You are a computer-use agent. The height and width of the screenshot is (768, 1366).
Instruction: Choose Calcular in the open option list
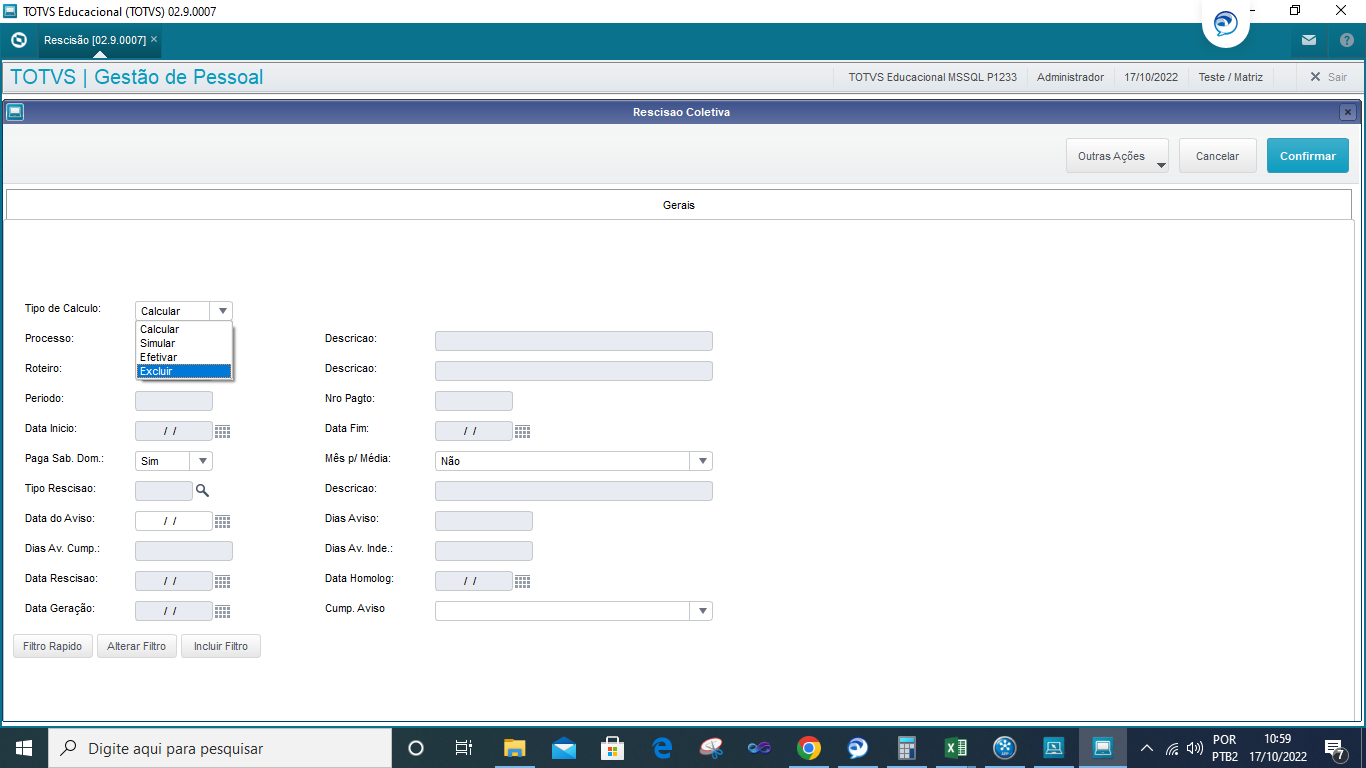coord(184,329)
